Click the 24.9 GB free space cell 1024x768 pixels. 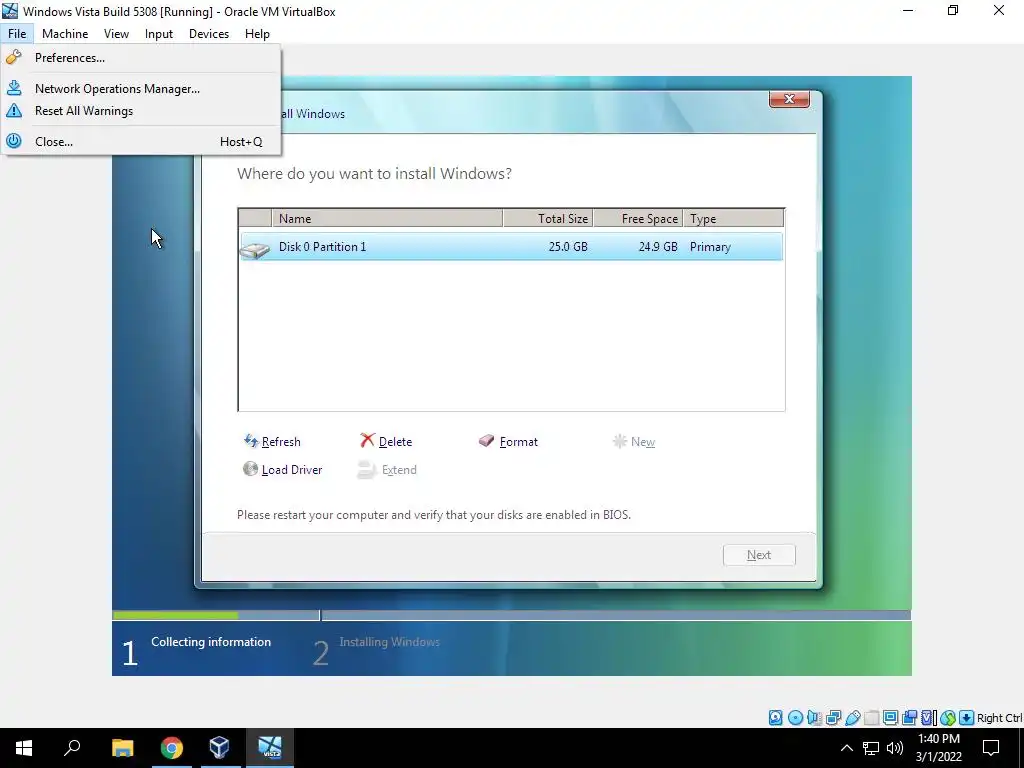pos(658,247)
